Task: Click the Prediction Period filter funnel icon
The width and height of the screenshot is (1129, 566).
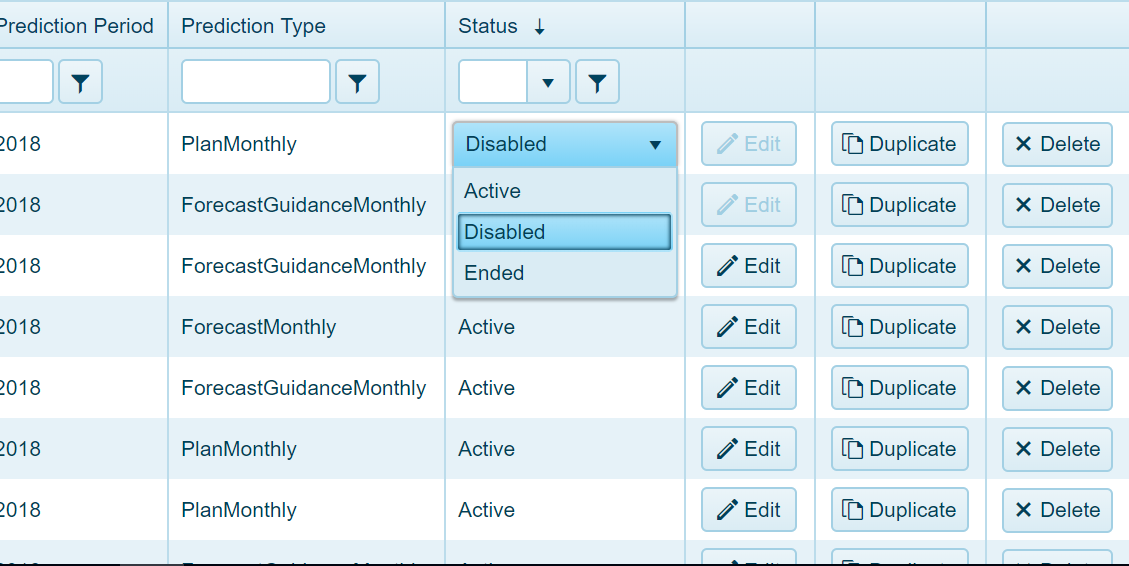Action: 81,83
